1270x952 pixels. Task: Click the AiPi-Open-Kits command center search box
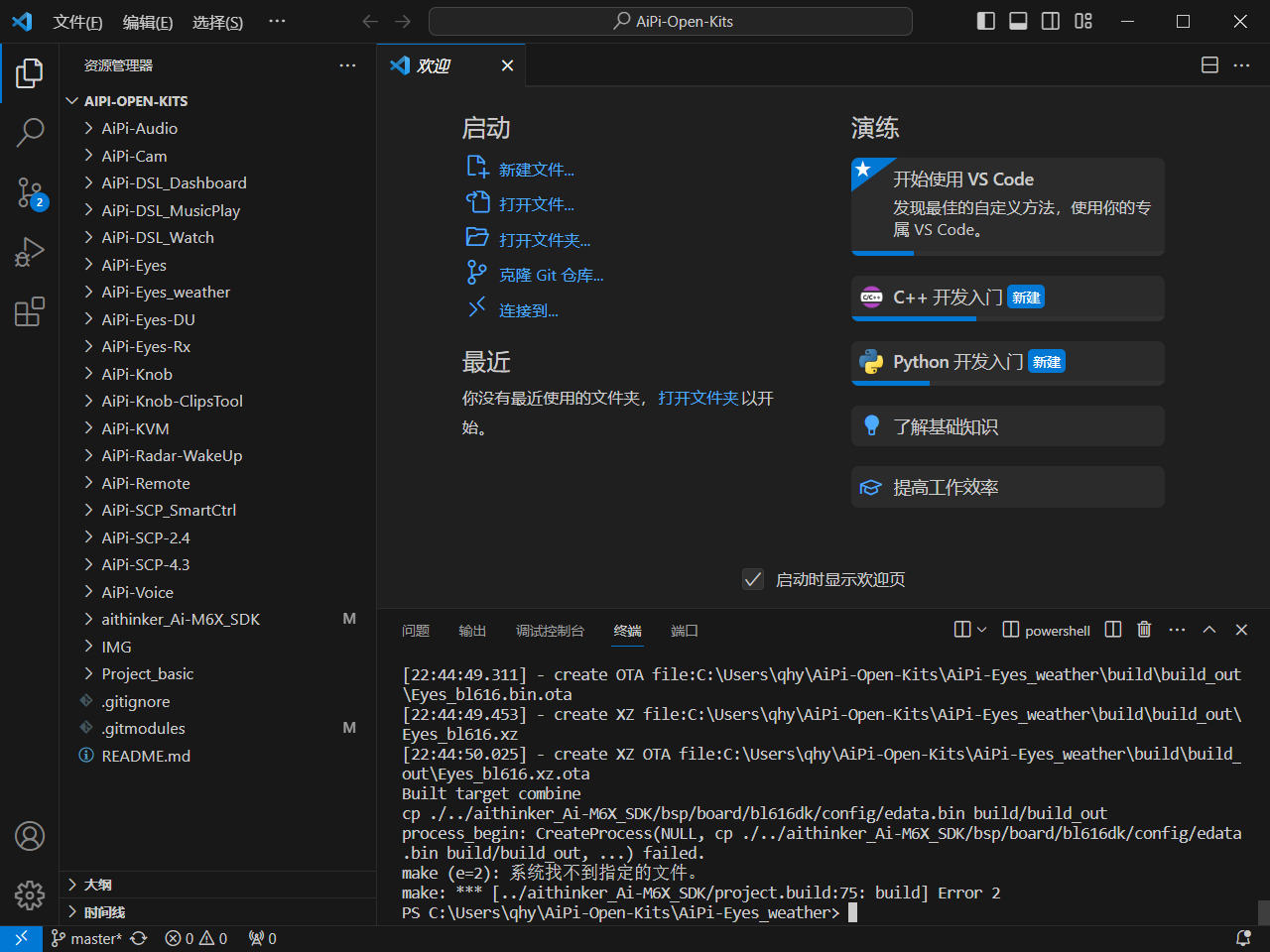point(671,21)
